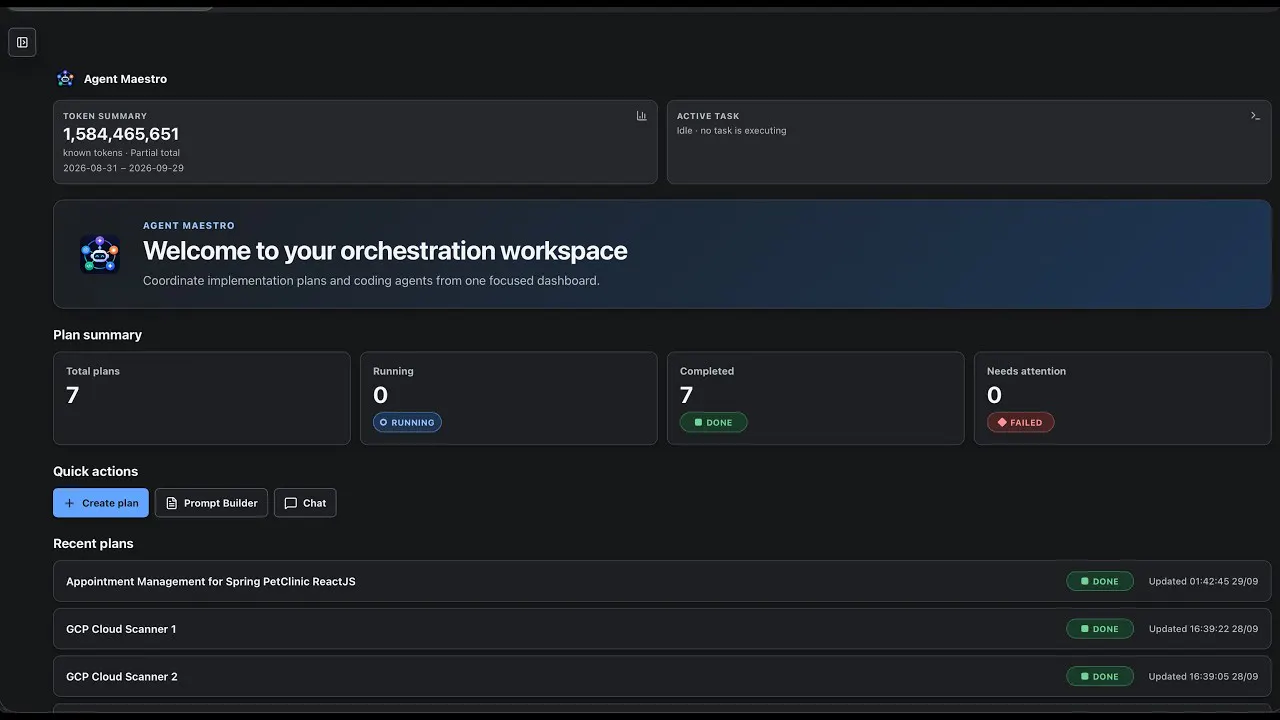Image resolution: width=1280 pixels, height=720 pixels.
Task: Click the TOKEN SUMMARY label
Action: pos(105,116)
